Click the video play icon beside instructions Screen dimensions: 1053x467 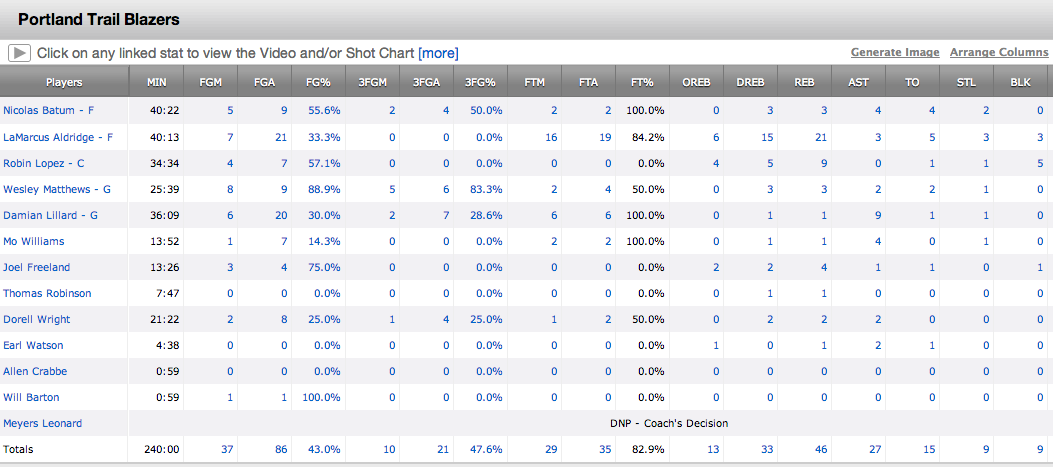[19, 53]
